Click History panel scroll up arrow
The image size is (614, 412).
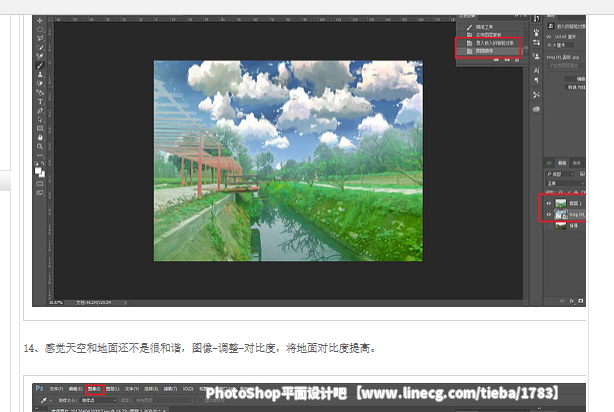[x=526, y=26]
